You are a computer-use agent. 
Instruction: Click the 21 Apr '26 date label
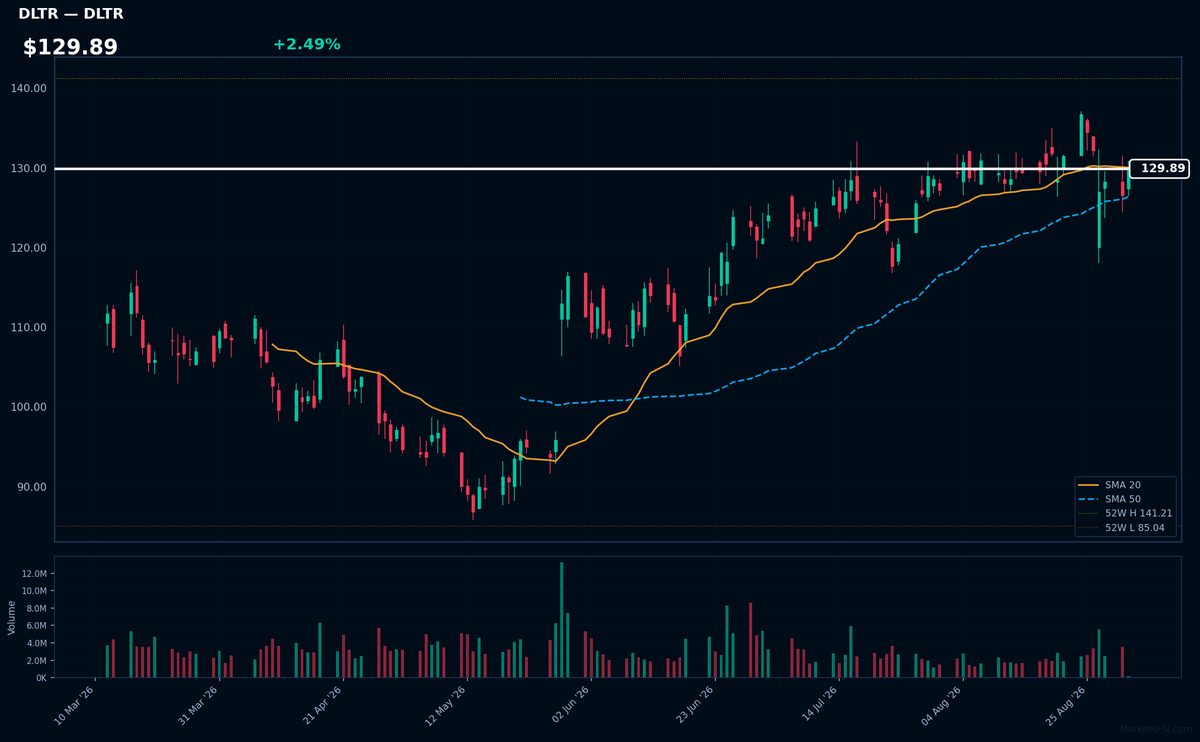pos(321,706)
